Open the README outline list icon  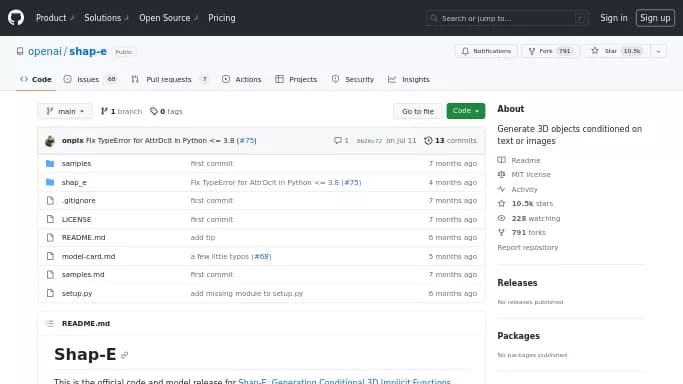[50, 323]
